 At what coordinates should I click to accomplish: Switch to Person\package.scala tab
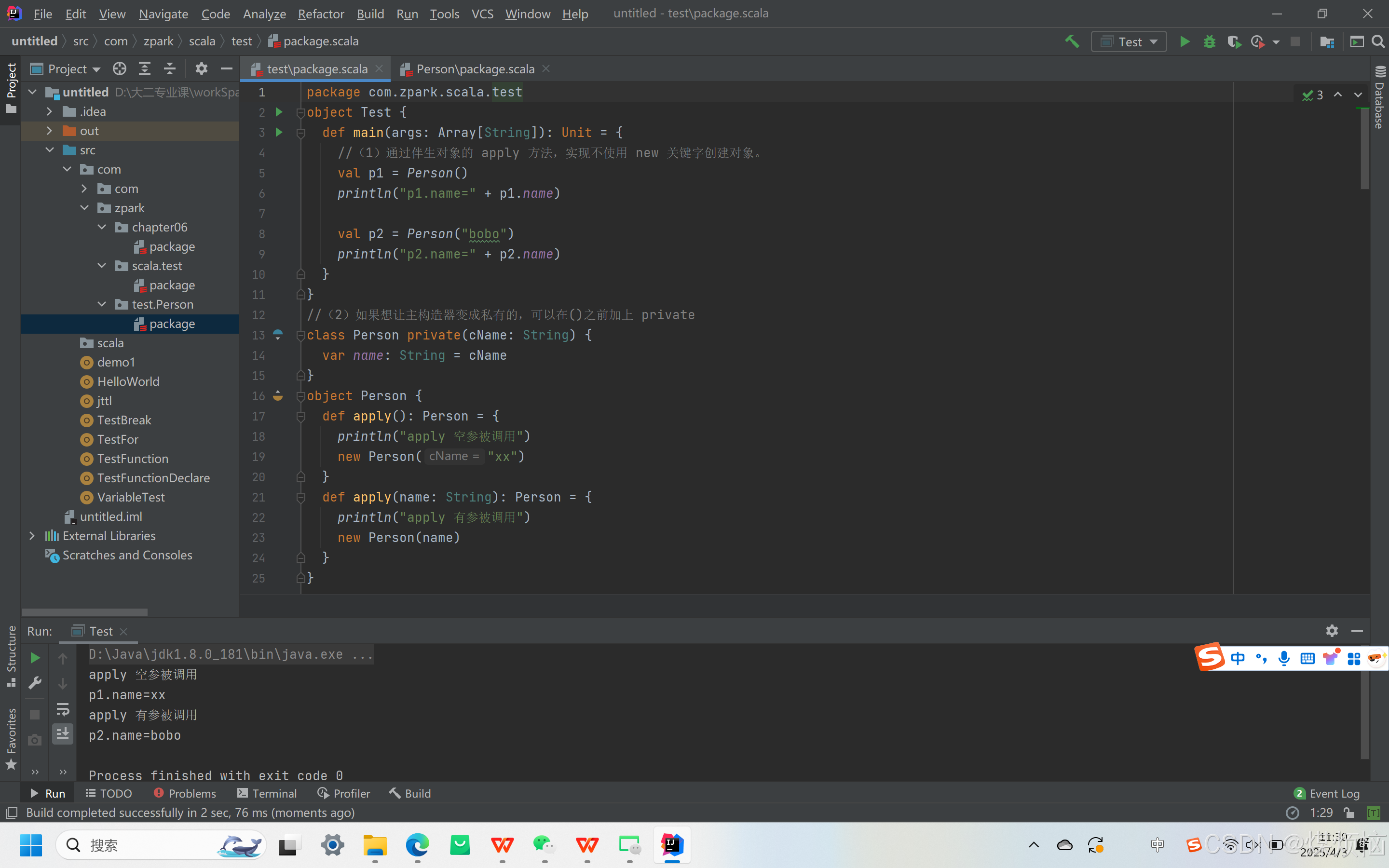point(475,69)
